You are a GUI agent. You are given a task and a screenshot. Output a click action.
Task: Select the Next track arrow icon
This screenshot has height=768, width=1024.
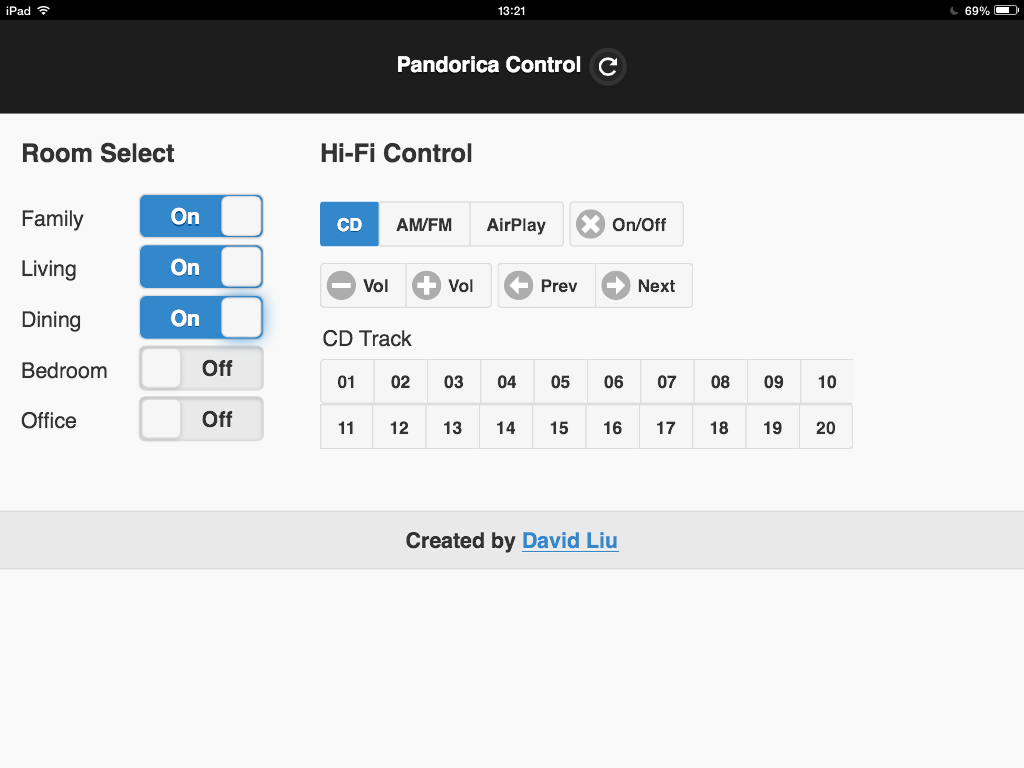click(x=617, y=285)
